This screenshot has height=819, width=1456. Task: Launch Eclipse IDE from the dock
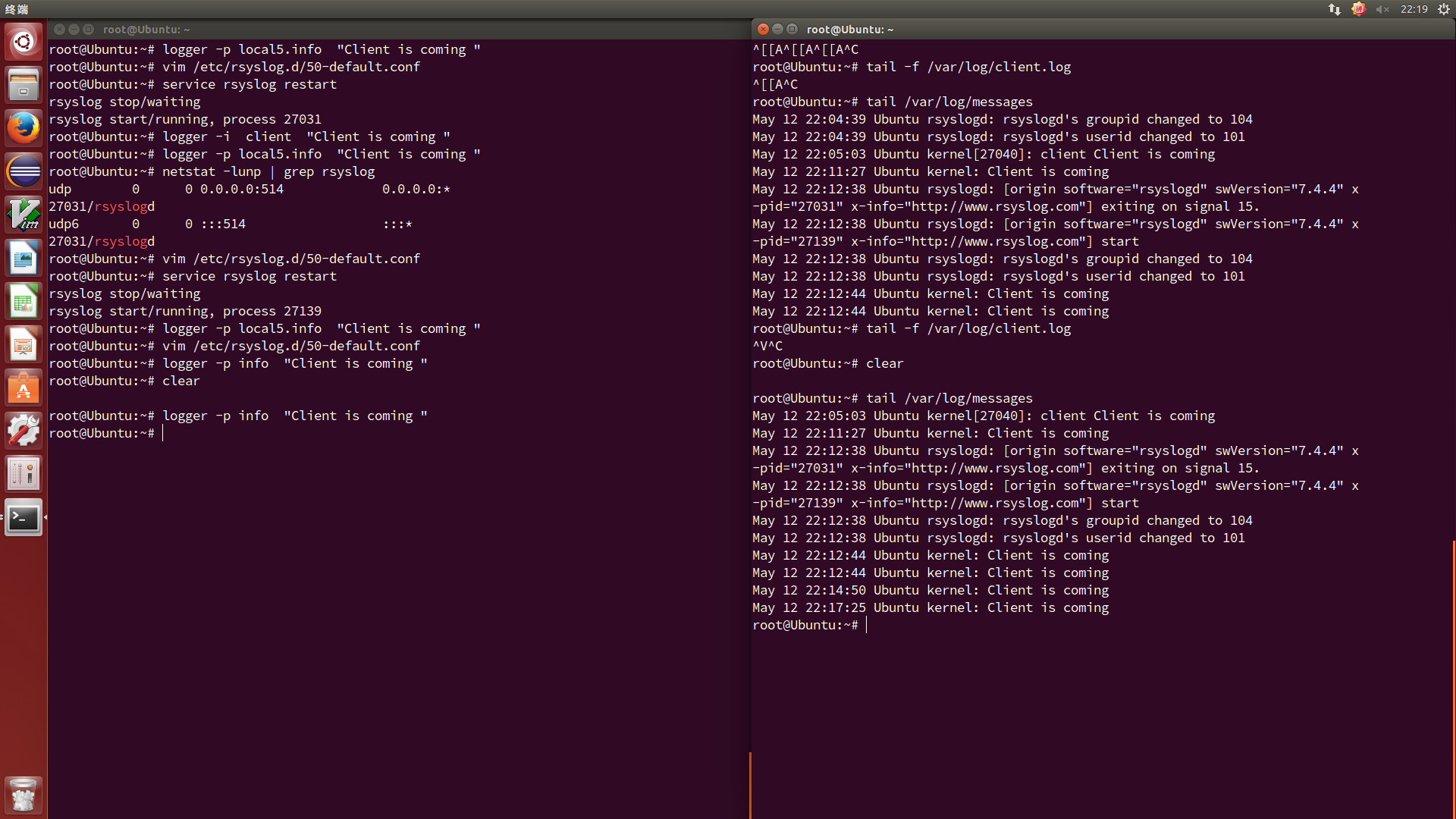click(x=24, y=171)
